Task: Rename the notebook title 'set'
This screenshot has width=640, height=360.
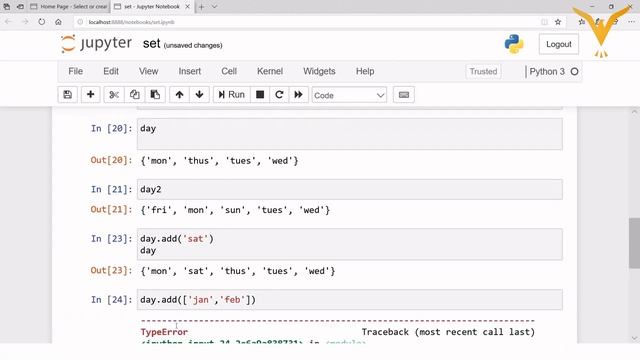Action: click(151, 44)
